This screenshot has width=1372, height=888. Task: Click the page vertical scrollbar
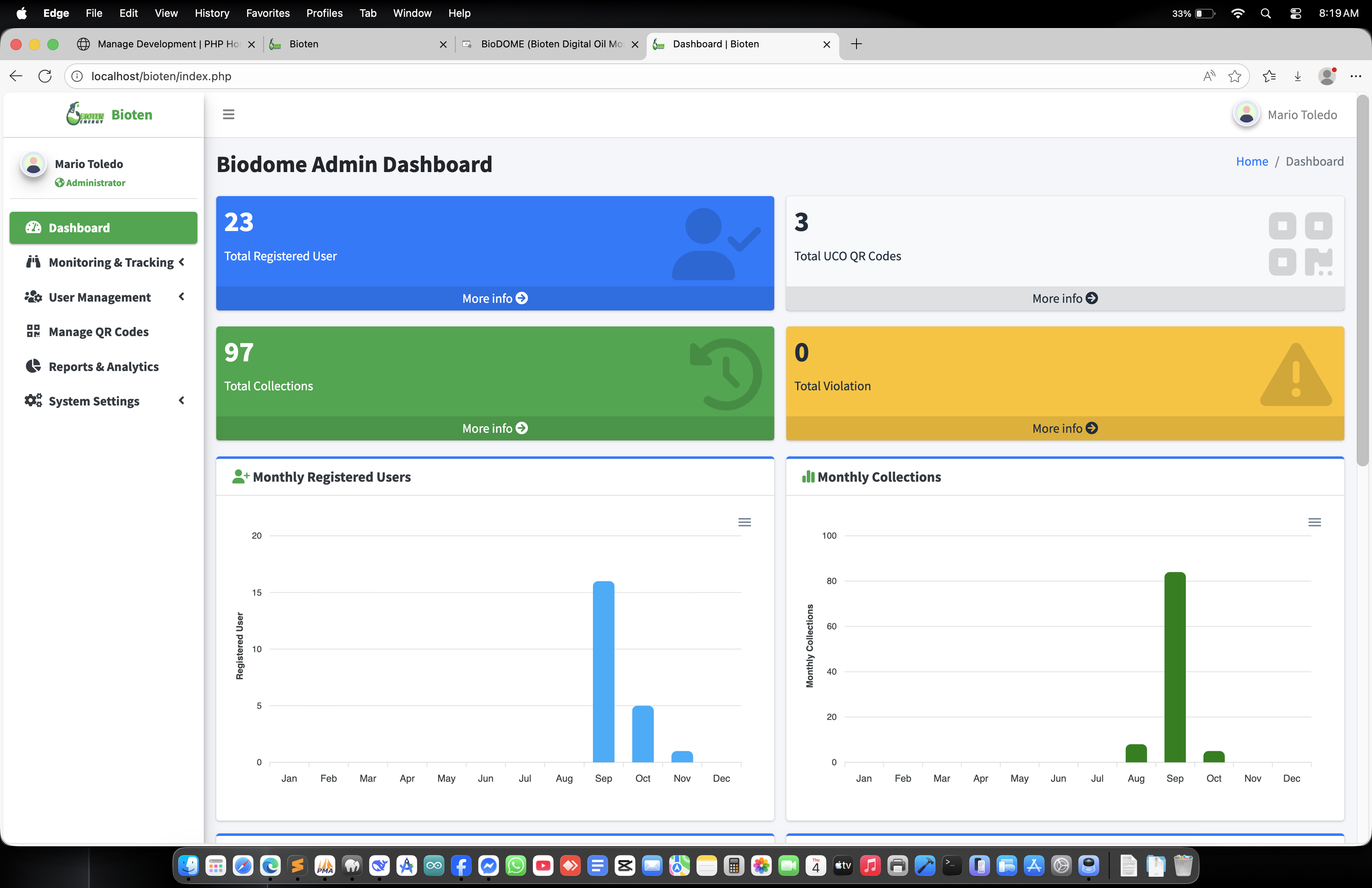click(1363, 282)
